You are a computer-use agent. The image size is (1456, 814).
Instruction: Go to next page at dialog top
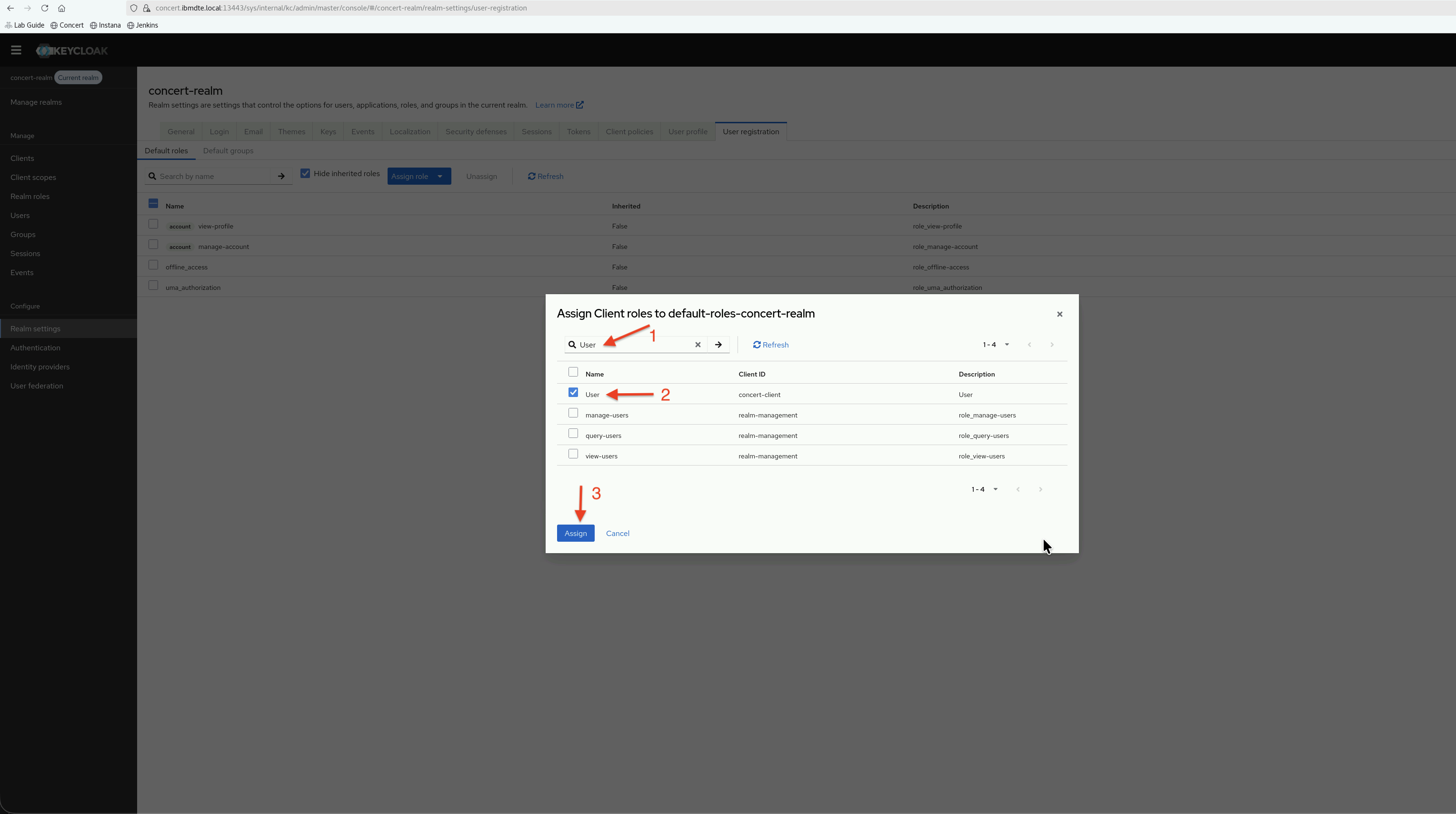(x=1052, y=345)
